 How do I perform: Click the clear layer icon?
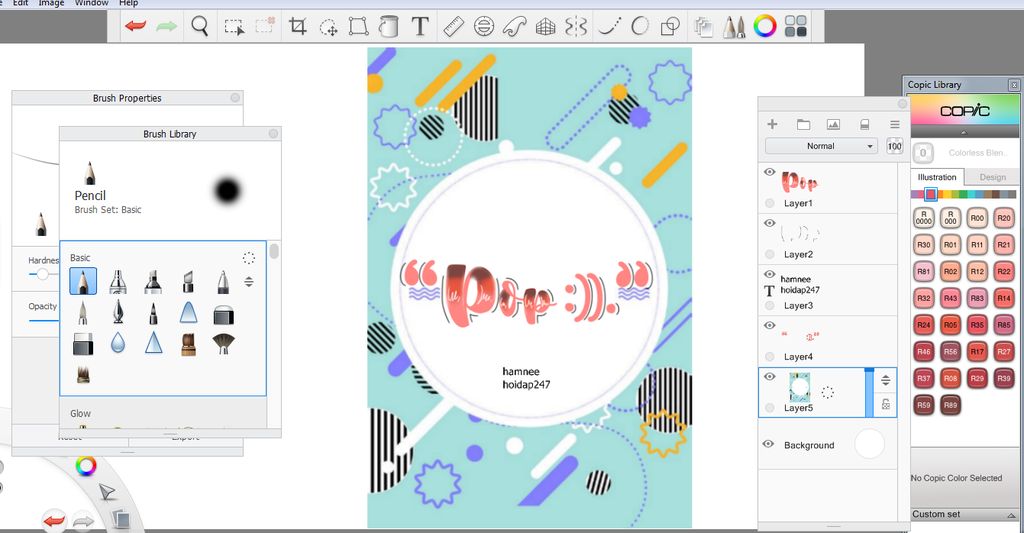coord(864,124)
